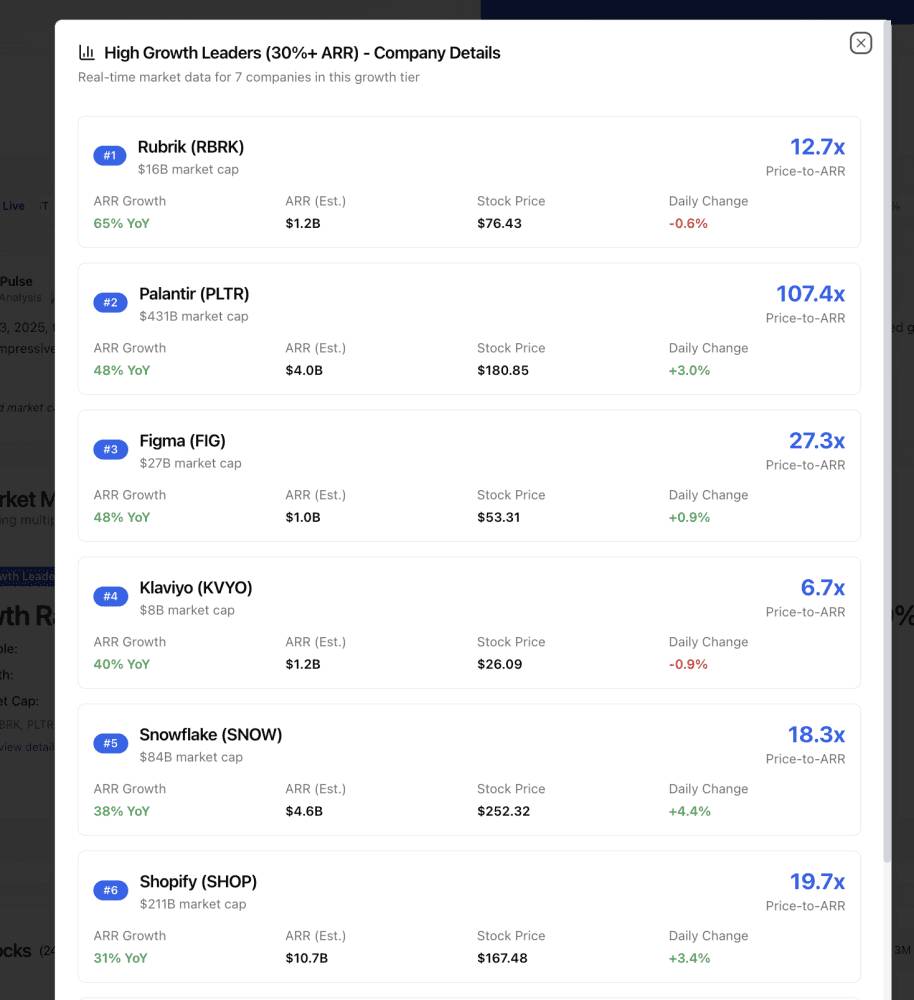Select the #5 rank badge beside Snowflake
This screenshot has width=914, height=1000.
coord(110,743)
